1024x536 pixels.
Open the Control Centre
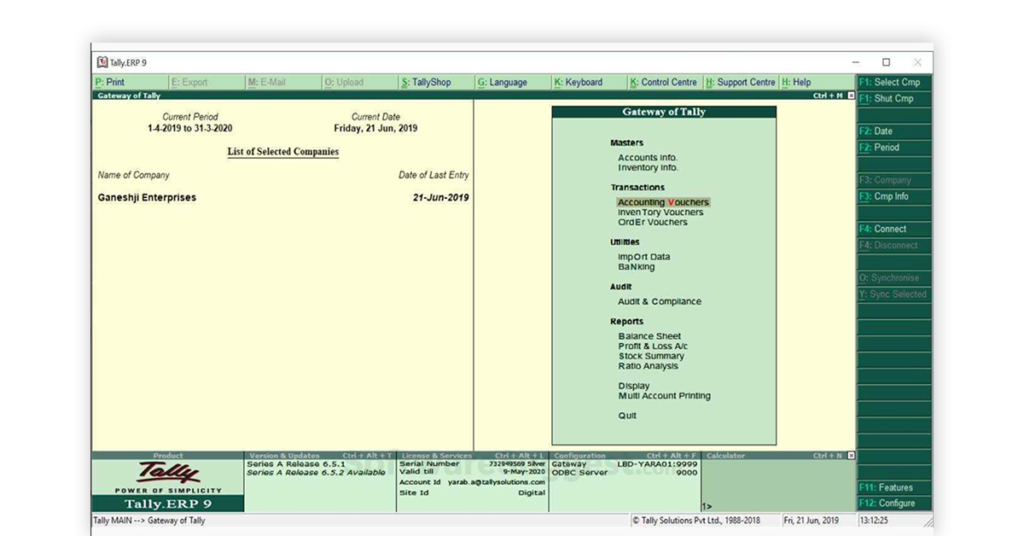click(665, 82)
